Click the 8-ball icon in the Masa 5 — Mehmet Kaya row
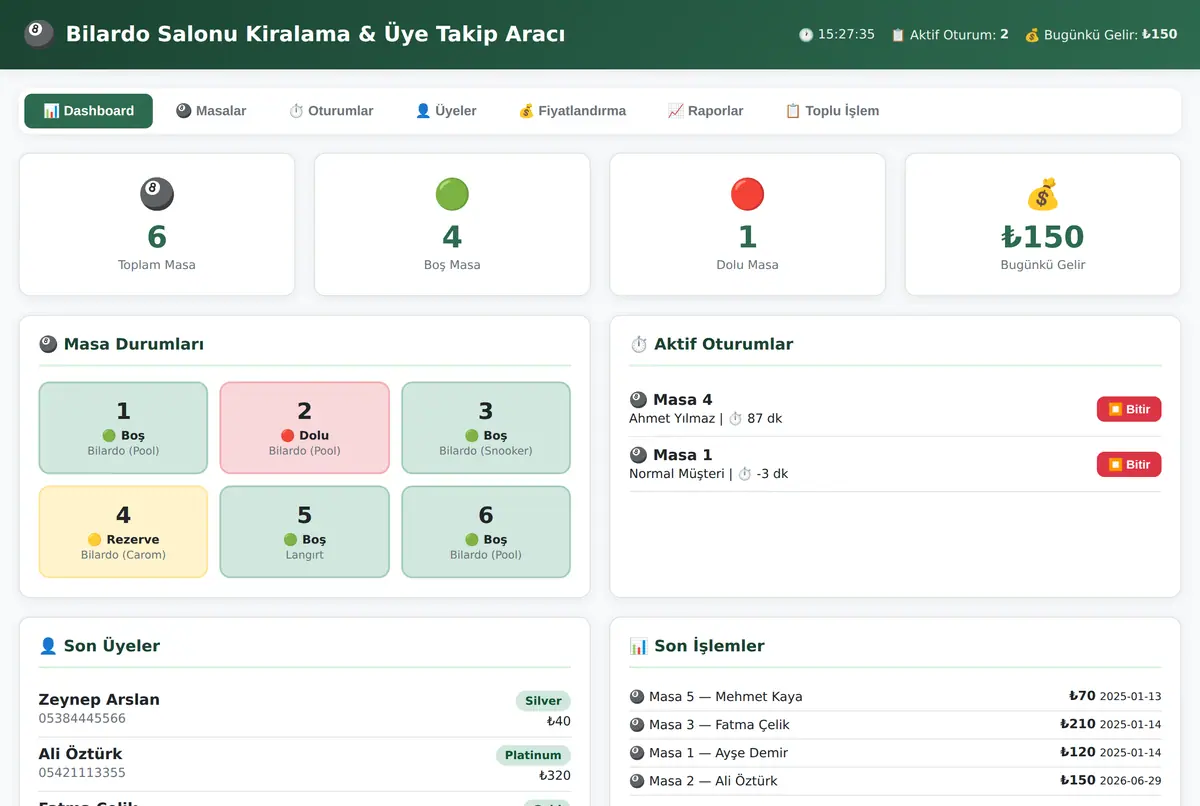Viewport: 1200px width, 806px height. [x=637, y=697]
